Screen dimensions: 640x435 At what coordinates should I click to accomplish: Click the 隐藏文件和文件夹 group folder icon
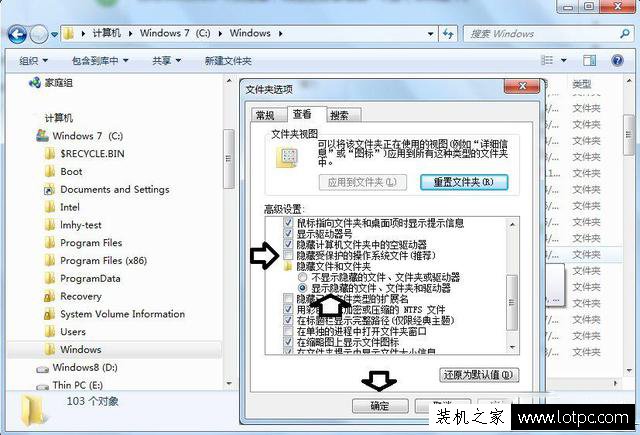click(x=288, y=267)
